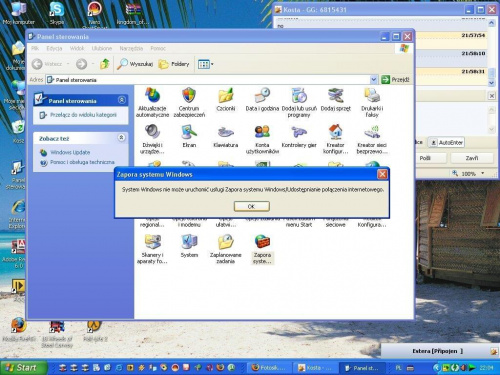Image resolution: width=500 pixels, height=375 pixels.
Task: Switch to Panel sterowania taskbar button
Action: [x=362, y=368]
